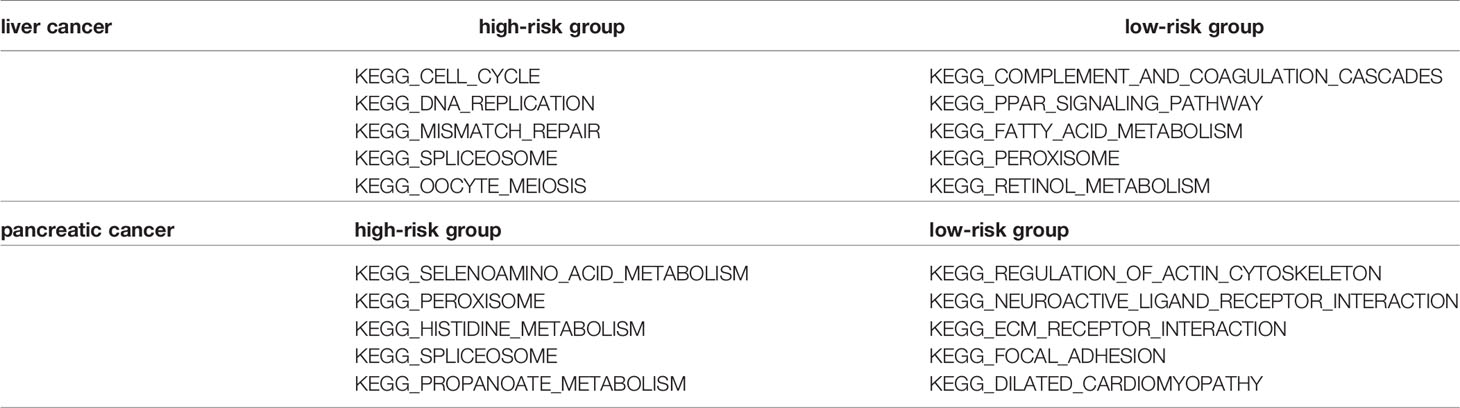This screenshot has height=408, width=1460.
Task: Click low-risk group header under pancreatic cancer
Action: click(999, 231)
